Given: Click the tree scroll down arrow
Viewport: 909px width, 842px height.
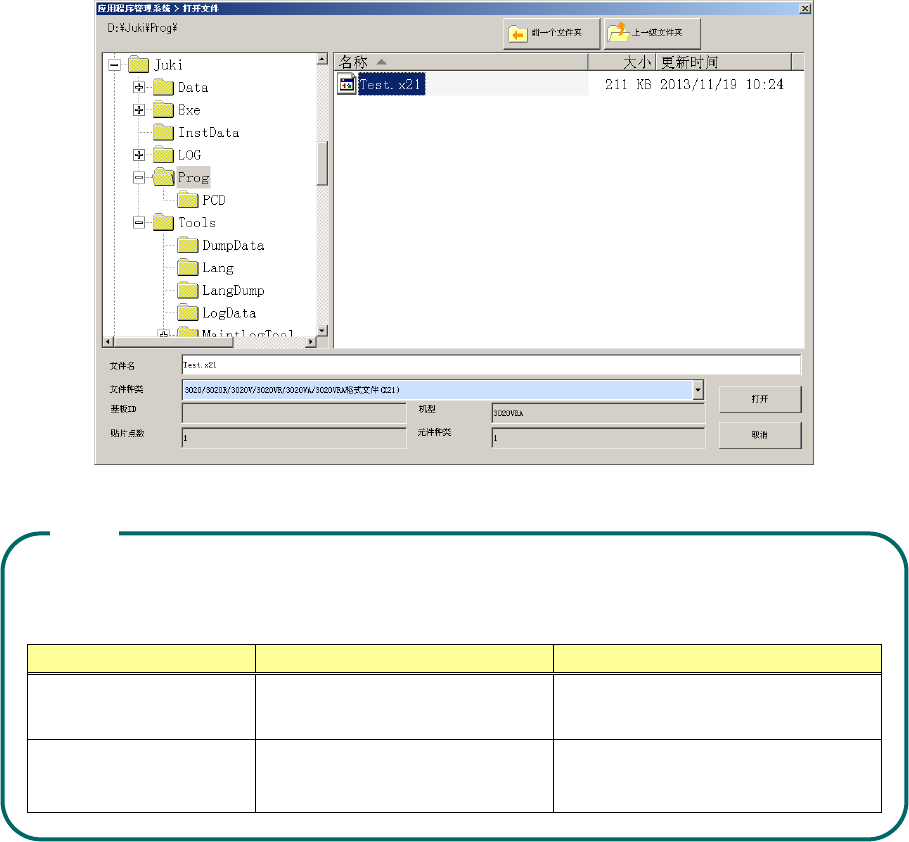Looking at the screenshot, I should pyautogui.click(x=322, y=331).
